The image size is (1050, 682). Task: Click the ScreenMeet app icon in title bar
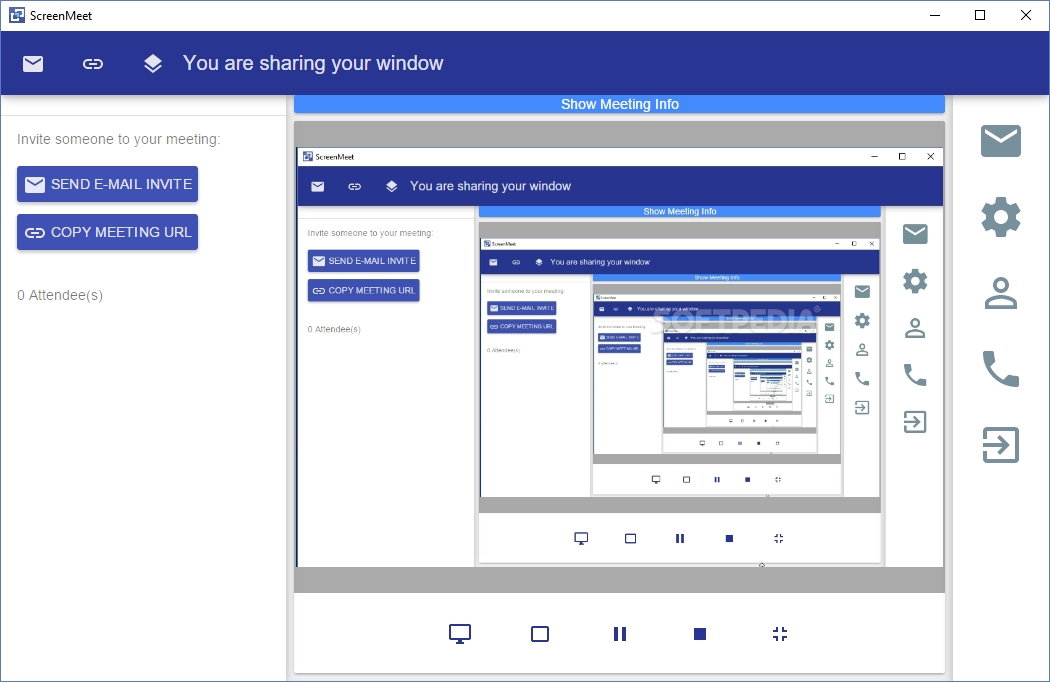16,15
